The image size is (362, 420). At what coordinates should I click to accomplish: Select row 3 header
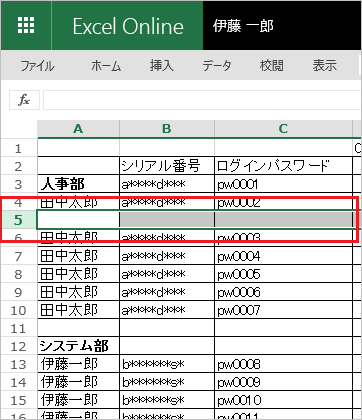point(18,184)
